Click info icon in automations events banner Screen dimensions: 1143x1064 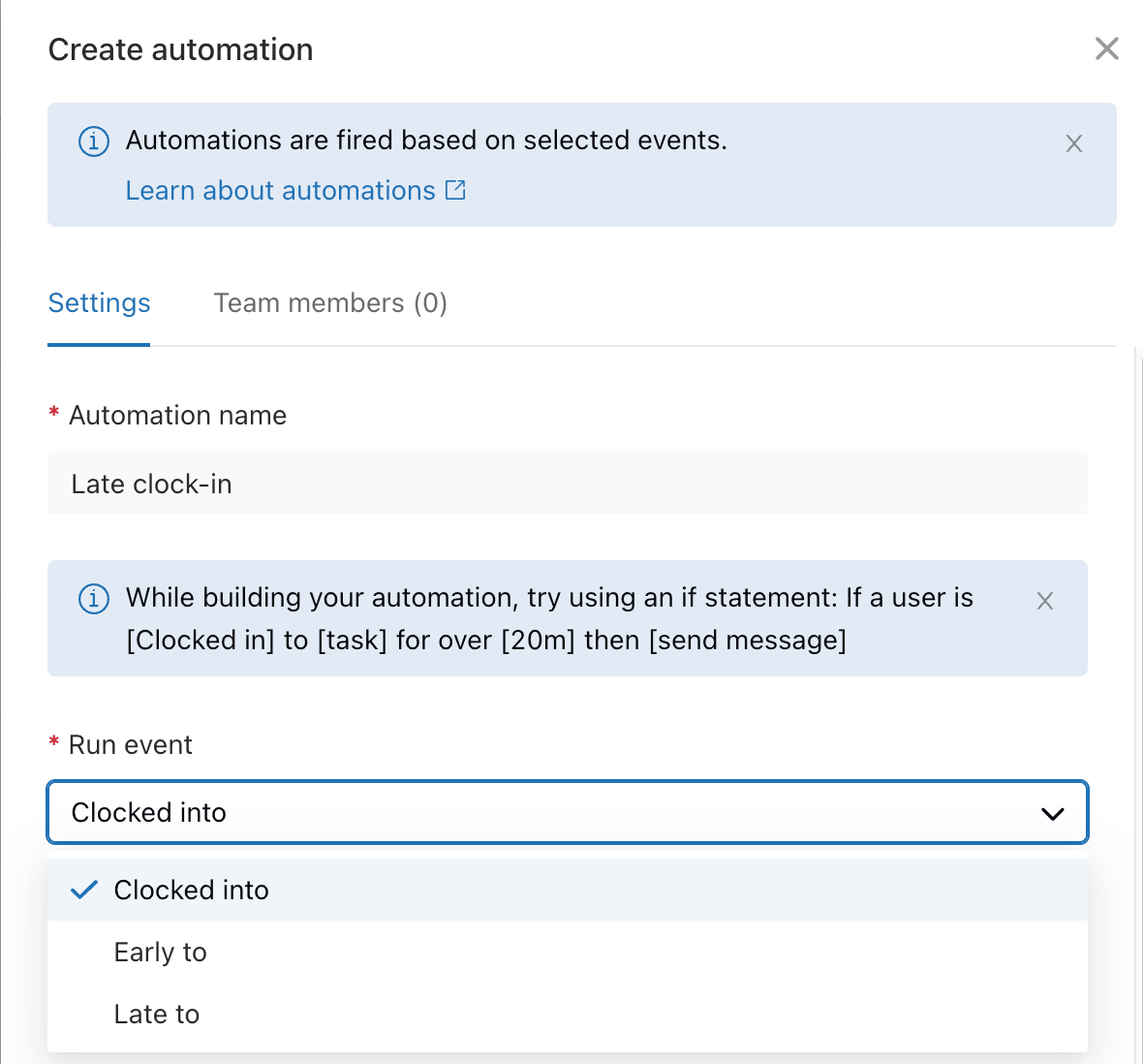click(93, 141)
